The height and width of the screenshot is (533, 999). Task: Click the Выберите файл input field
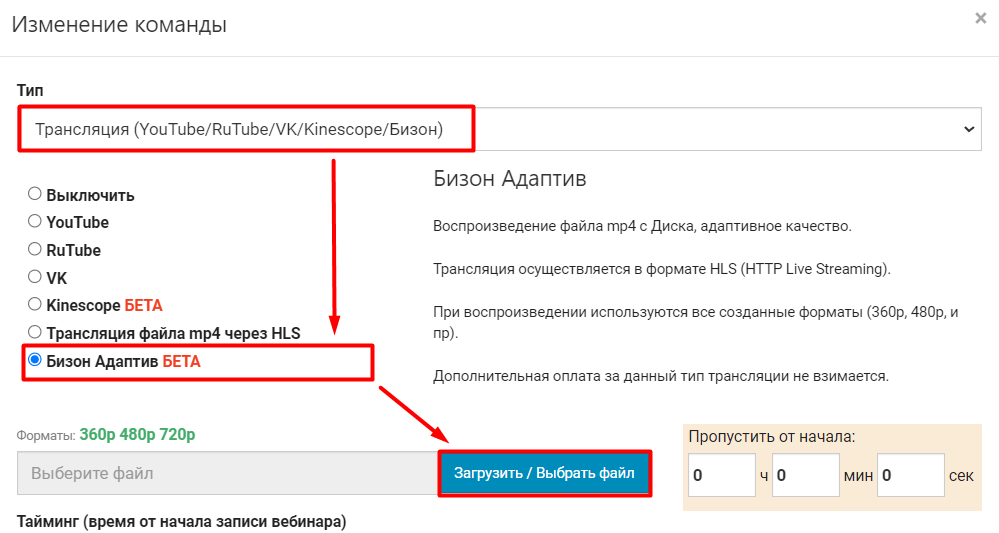226,473
